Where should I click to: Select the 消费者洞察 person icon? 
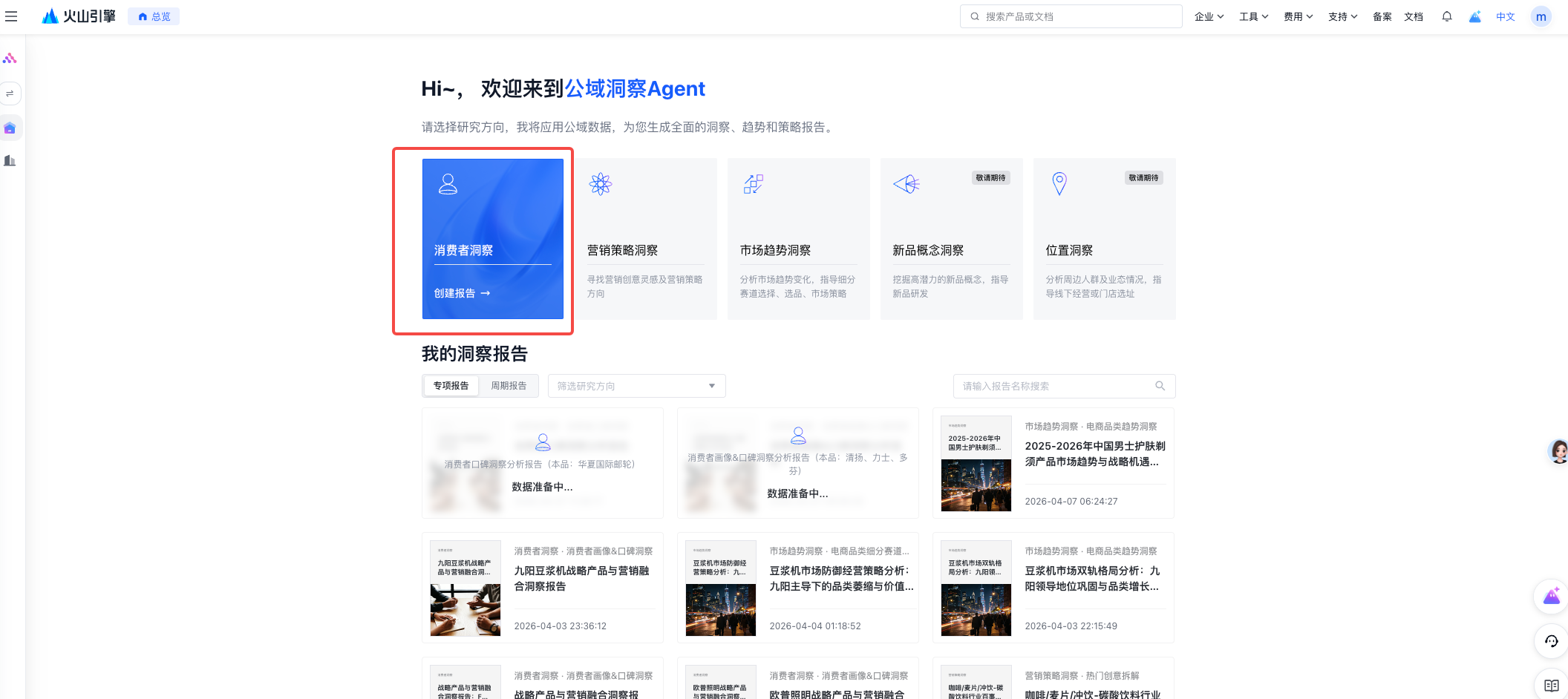pyautogui.click(x=448, y=183)
